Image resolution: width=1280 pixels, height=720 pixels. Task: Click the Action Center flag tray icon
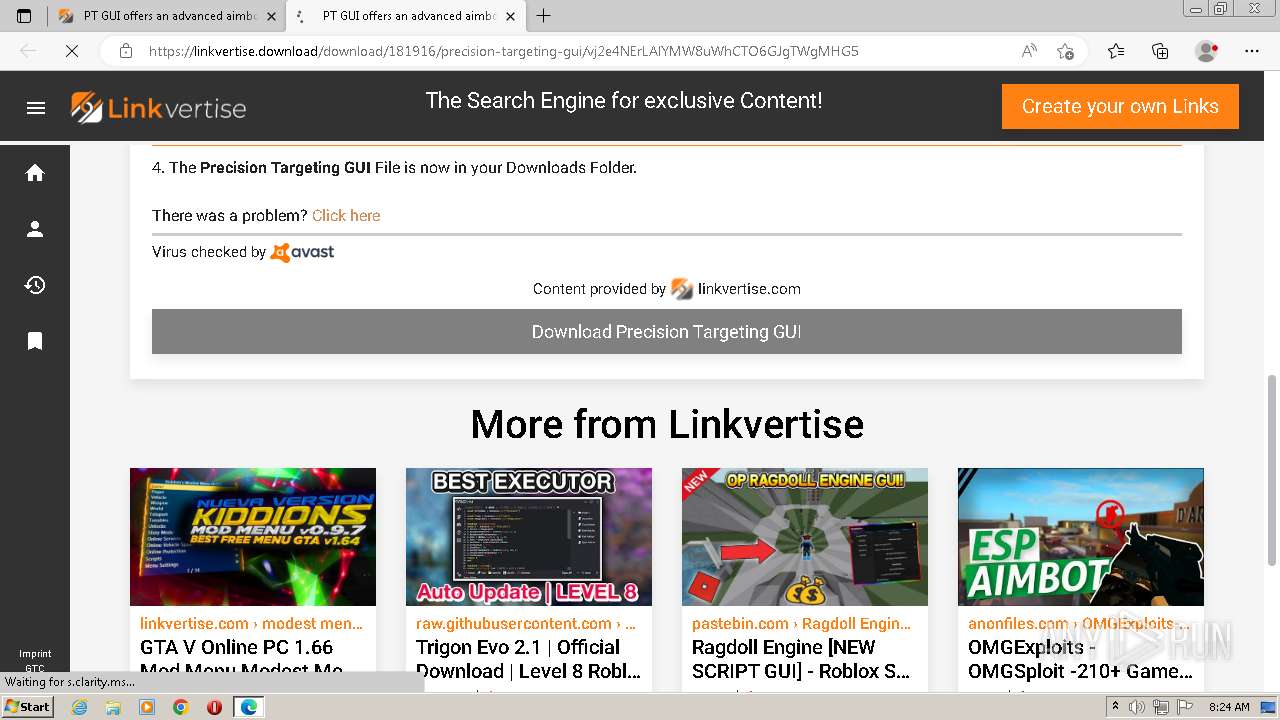[x=1184, y=707]
